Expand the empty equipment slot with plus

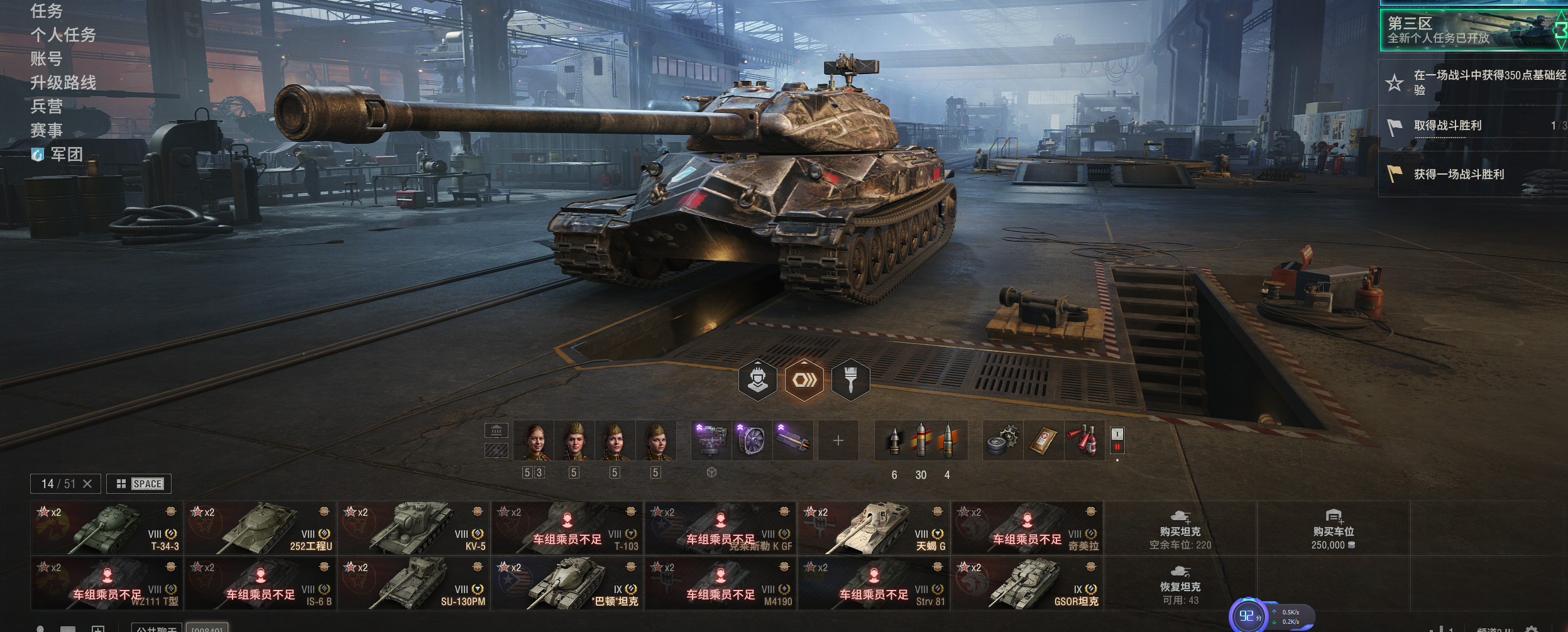tap(838, 440)
